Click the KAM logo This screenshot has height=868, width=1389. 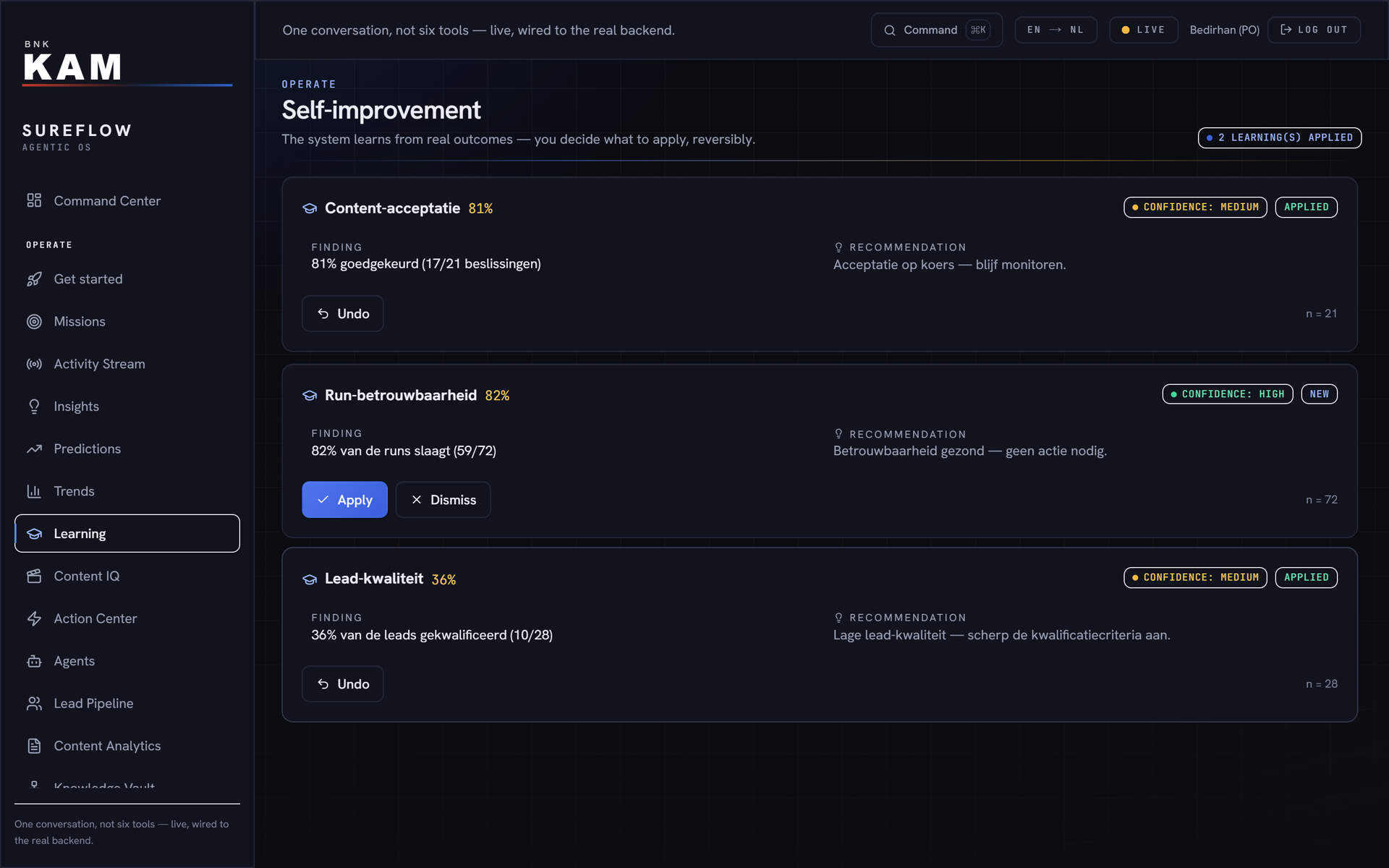pos(72,67)
